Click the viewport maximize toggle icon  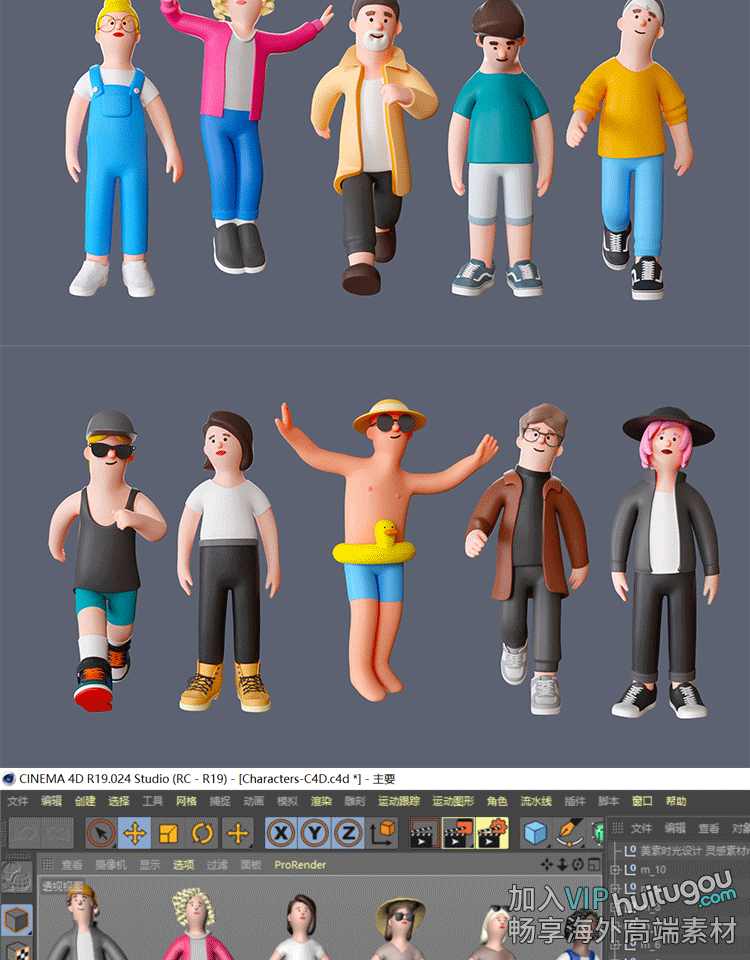point(593,864)
